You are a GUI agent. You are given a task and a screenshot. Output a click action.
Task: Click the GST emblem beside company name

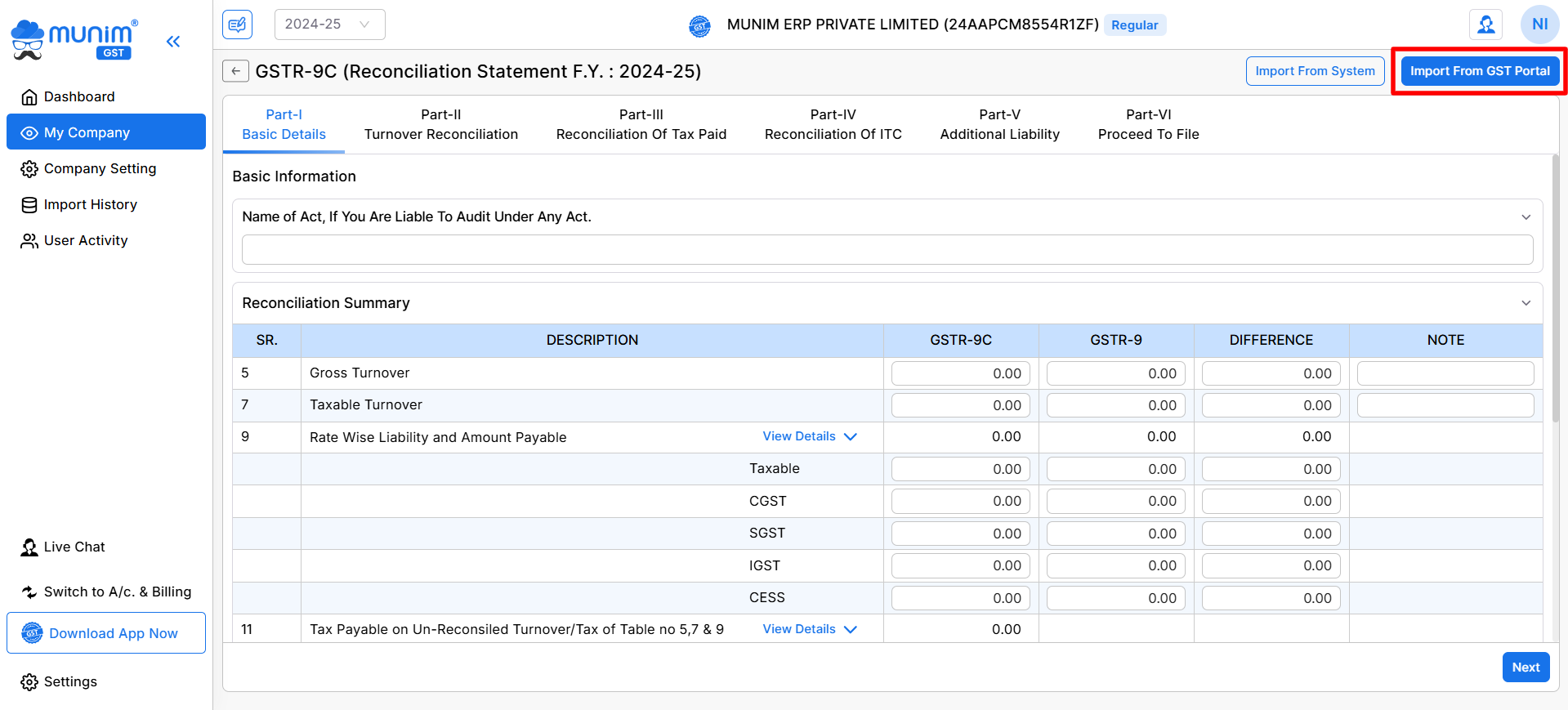[699, 26]
